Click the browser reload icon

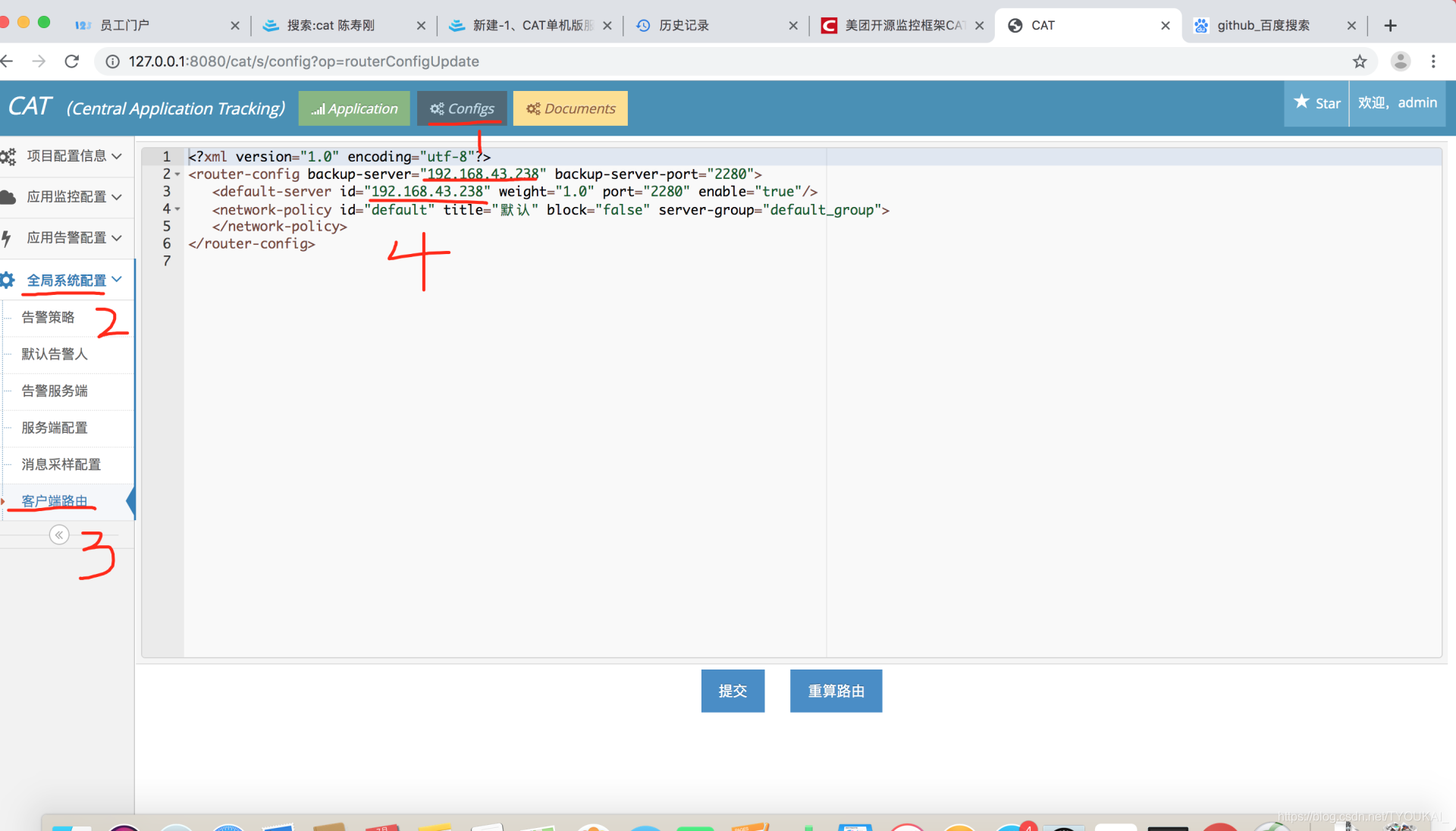(x=72, y=61)
